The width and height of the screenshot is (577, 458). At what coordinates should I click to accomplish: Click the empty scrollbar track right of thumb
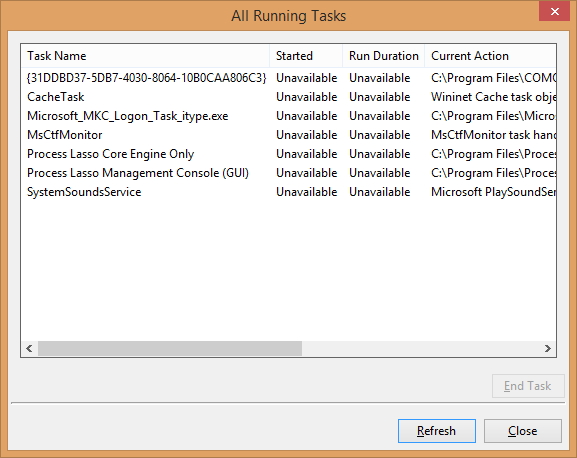pyautogui.click(x=421, y=348)
